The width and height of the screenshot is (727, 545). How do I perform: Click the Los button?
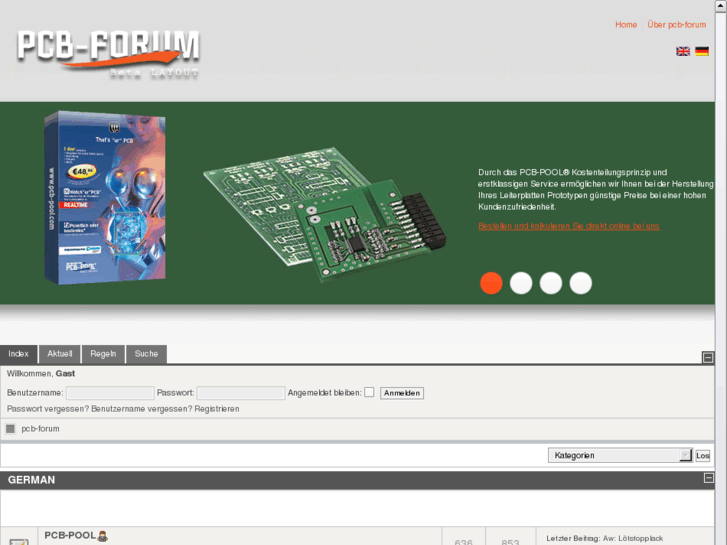point(702,455)
